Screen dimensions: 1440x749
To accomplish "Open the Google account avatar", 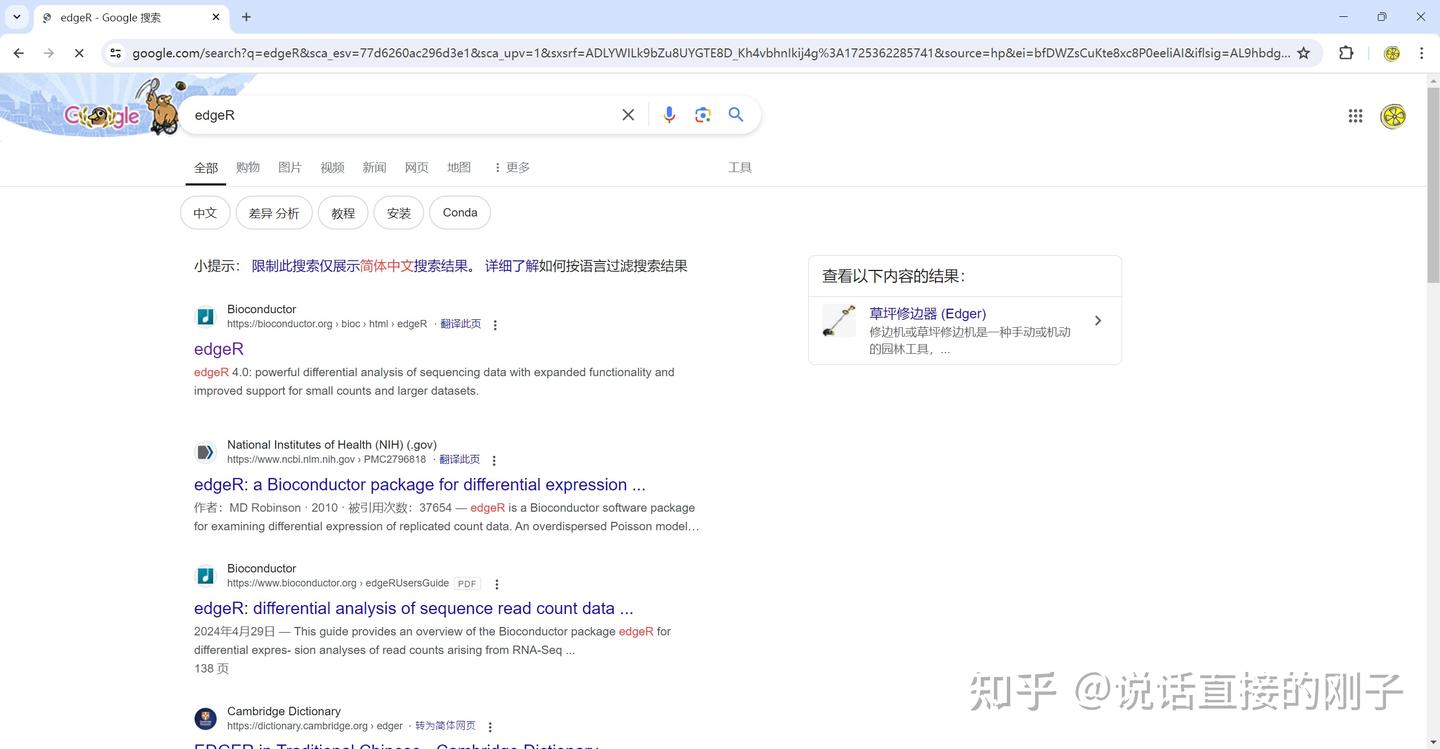I will click(x=1393, y=116).
